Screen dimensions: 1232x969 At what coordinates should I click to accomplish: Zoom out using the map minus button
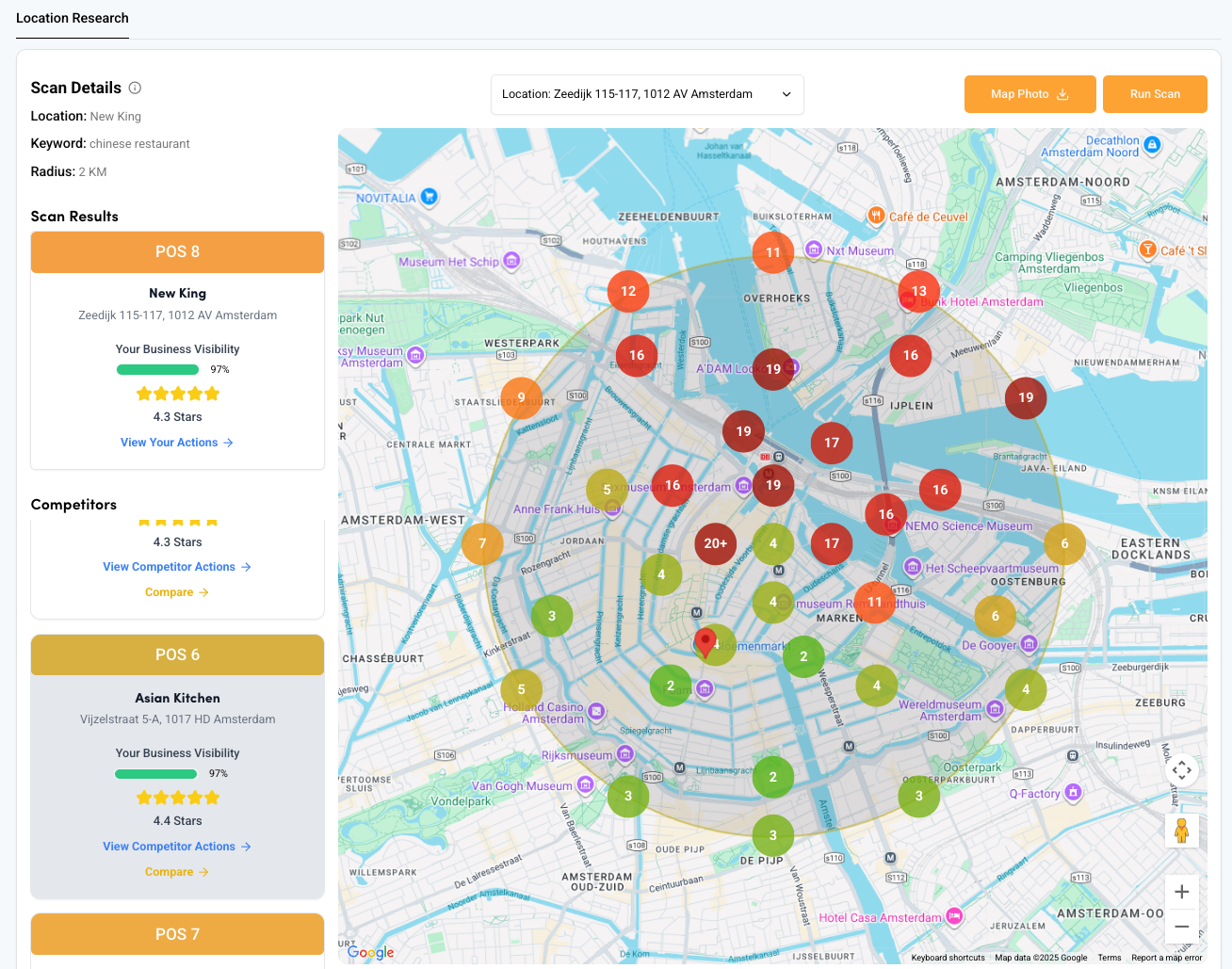[1181, 927]
